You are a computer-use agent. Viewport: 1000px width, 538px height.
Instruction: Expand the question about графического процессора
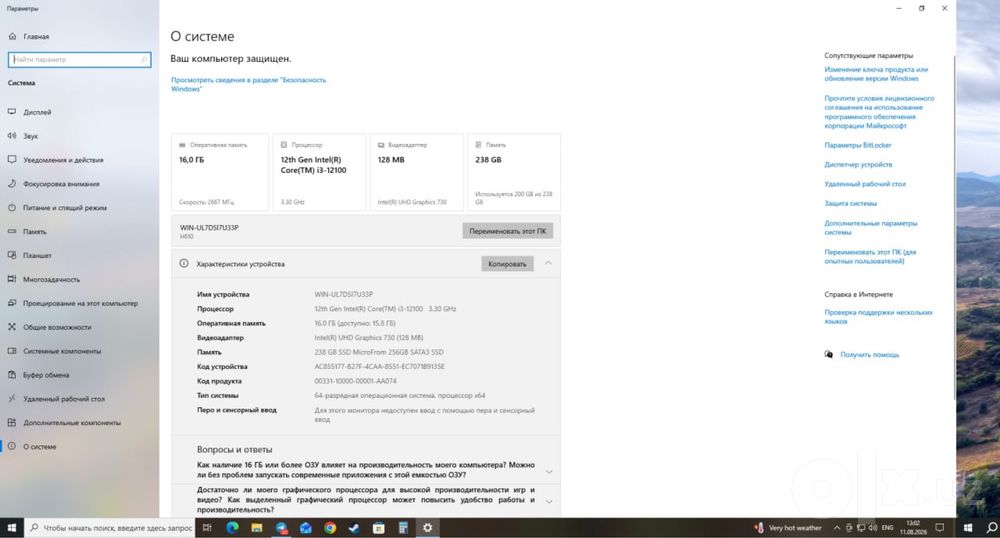[x=548, y=501]
